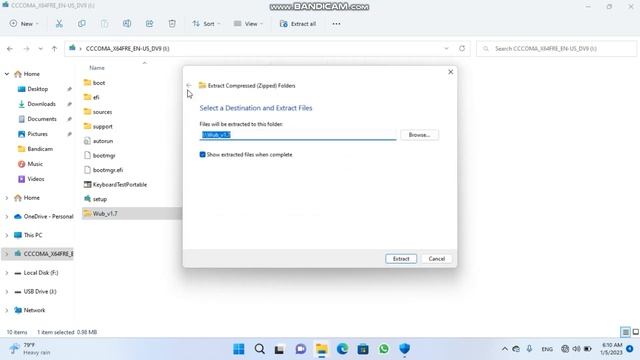Open Videos in the sidebar
The height and width of the screenshot is (360, 640).
click(x=36, y=179)
